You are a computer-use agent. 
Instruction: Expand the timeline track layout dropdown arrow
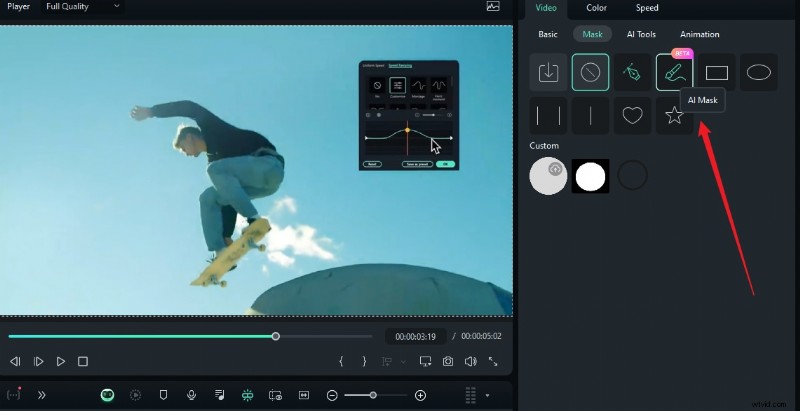pos(488,395)
